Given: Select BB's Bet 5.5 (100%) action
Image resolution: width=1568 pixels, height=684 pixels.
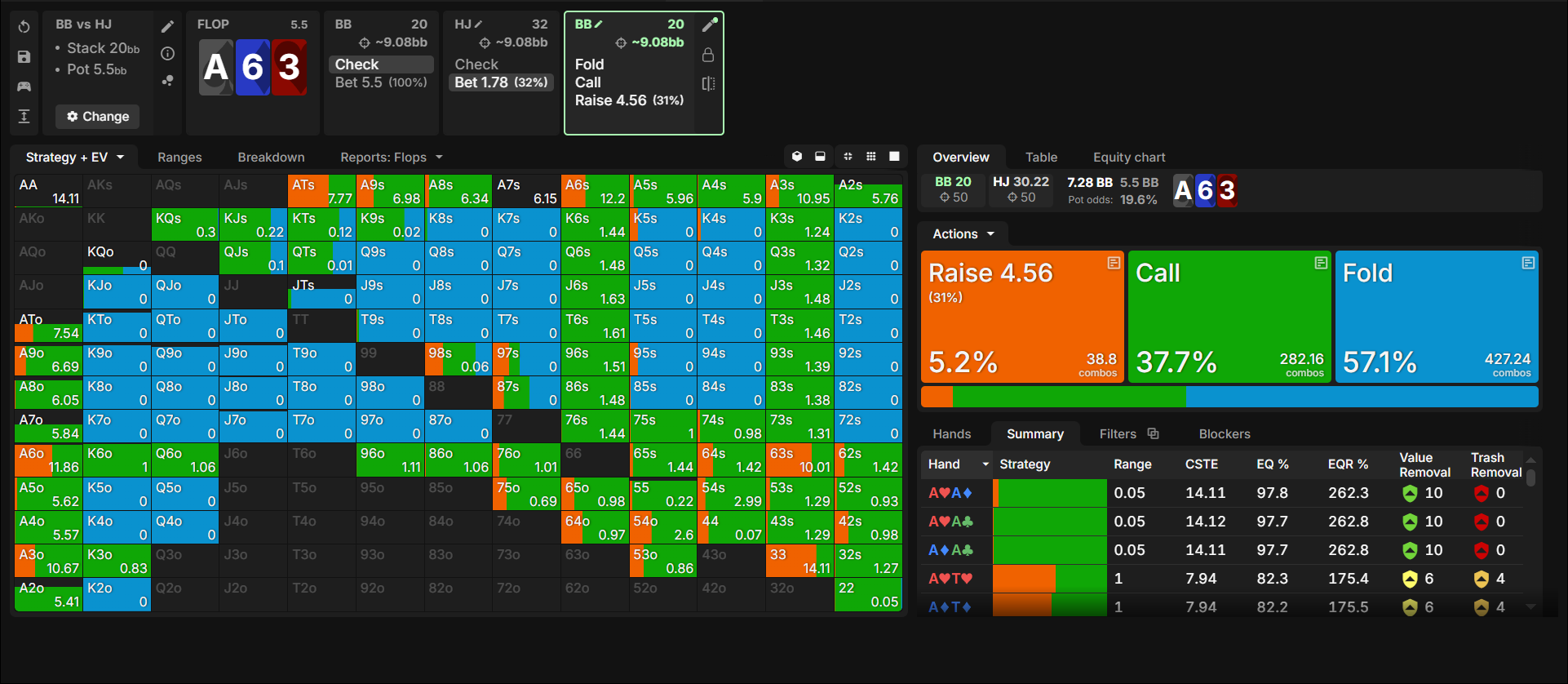Looking at the screenshot, I should point(381,82).
